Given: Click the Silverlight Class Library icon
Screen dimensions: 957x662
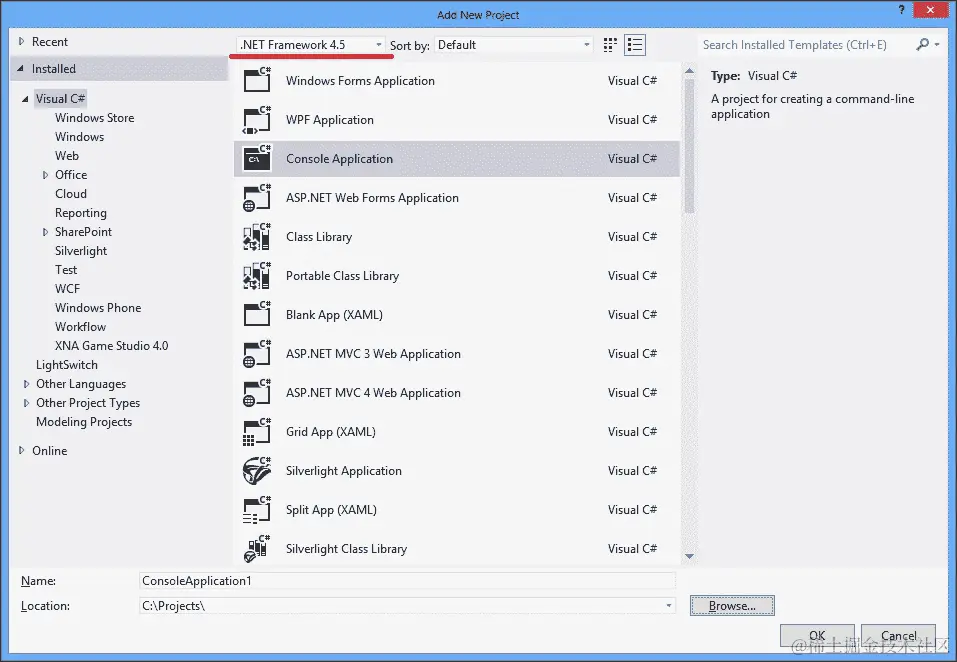Looking at the screenshot, I should (257, 549).
